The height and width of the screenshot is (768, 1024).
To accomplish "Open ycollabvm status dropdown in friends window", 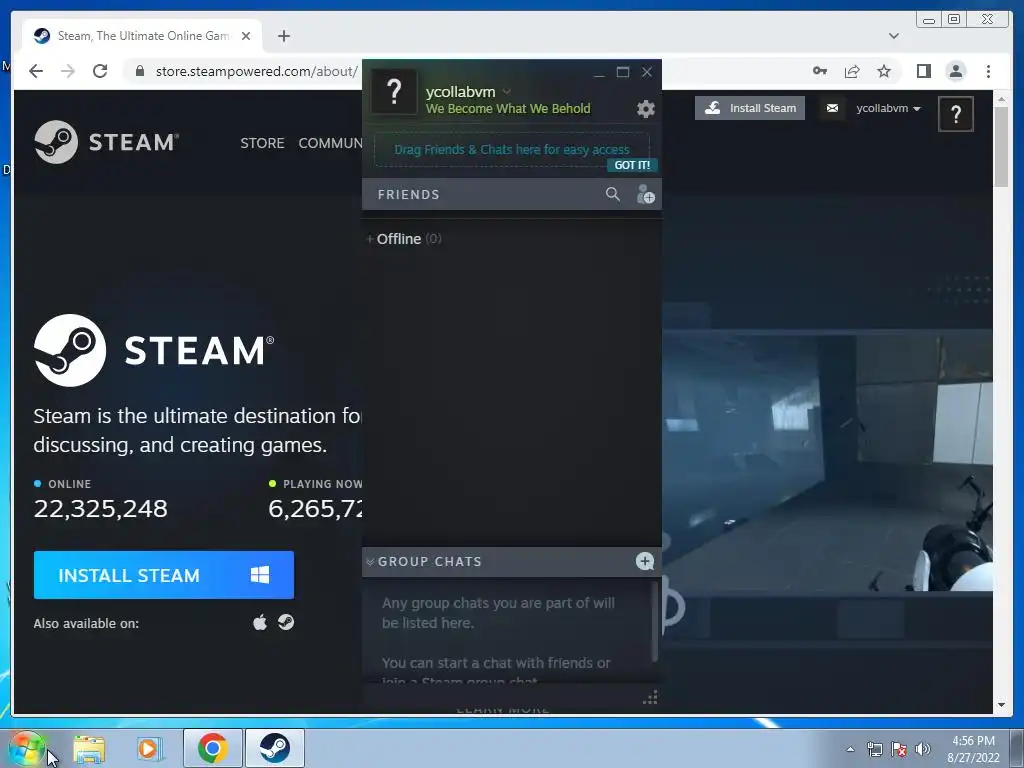I will click(x=507, y=91).
